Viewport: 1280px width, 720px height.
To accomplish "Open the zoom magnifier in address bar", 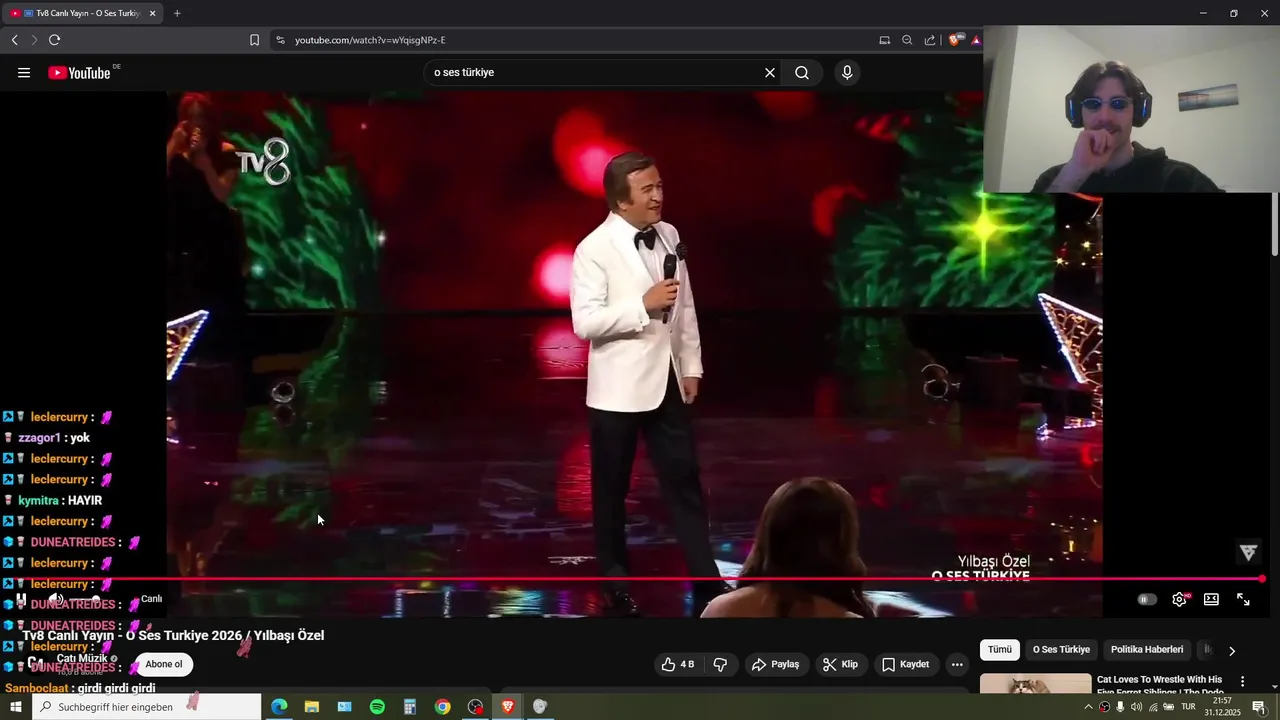I will (x=907, y=40).
